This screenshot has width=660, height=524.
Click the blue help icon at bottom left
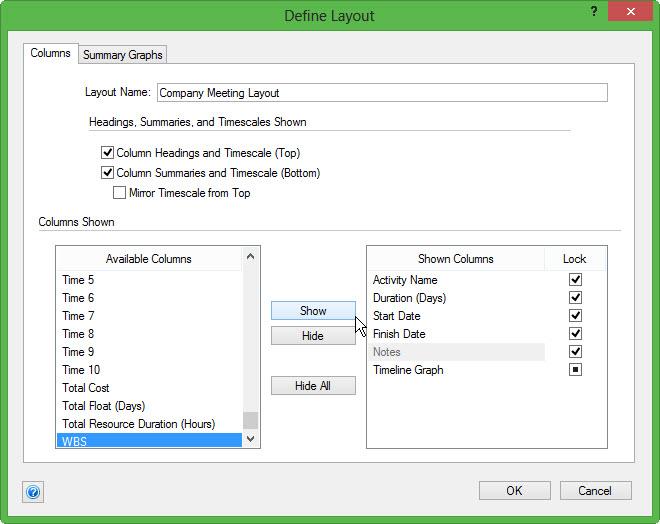[33, 492]
